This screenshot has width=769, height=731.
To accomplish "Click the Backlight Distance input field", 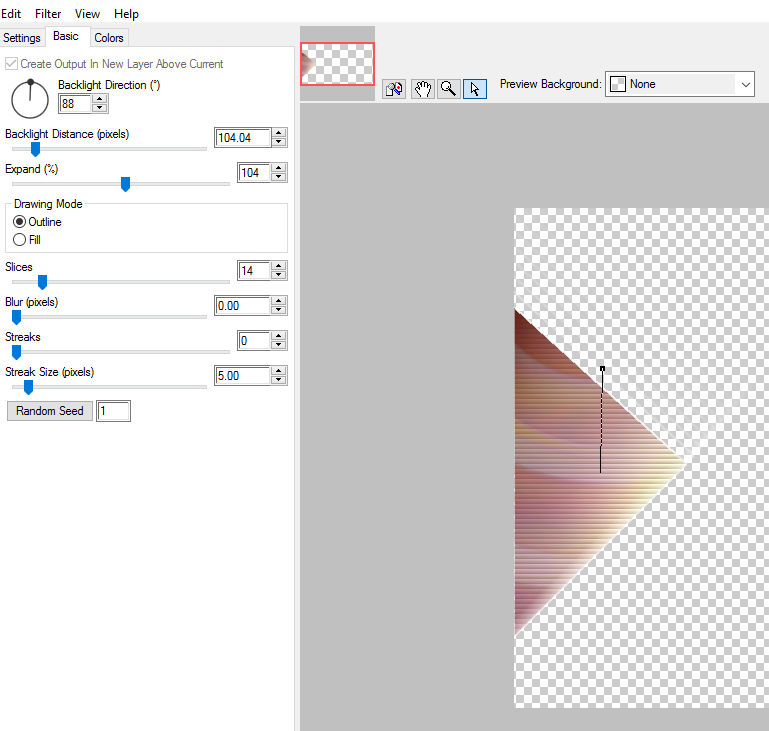I will [x=243, y=138].
